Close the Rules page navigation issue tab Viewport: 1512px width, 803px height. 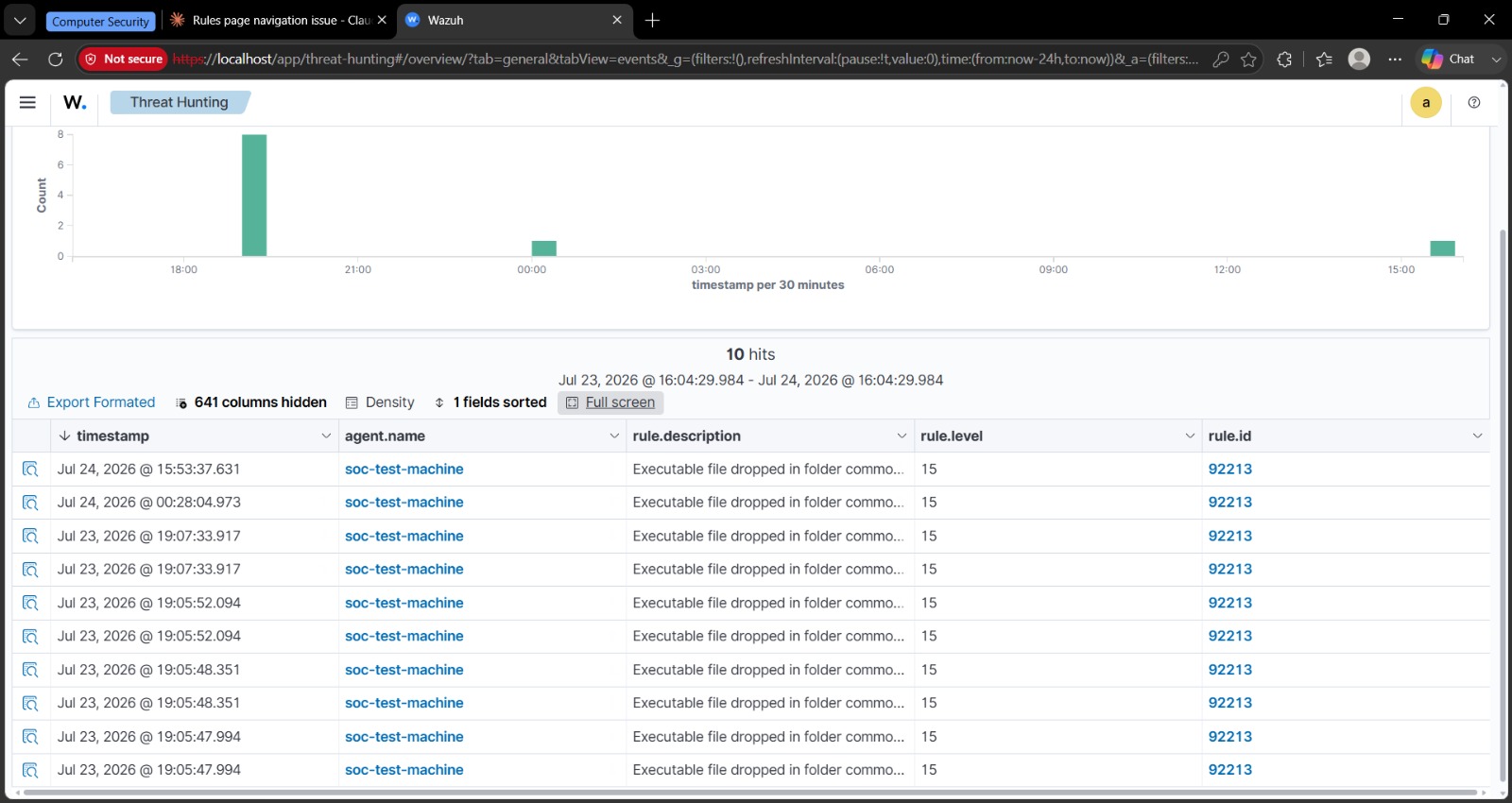(382, 20)
